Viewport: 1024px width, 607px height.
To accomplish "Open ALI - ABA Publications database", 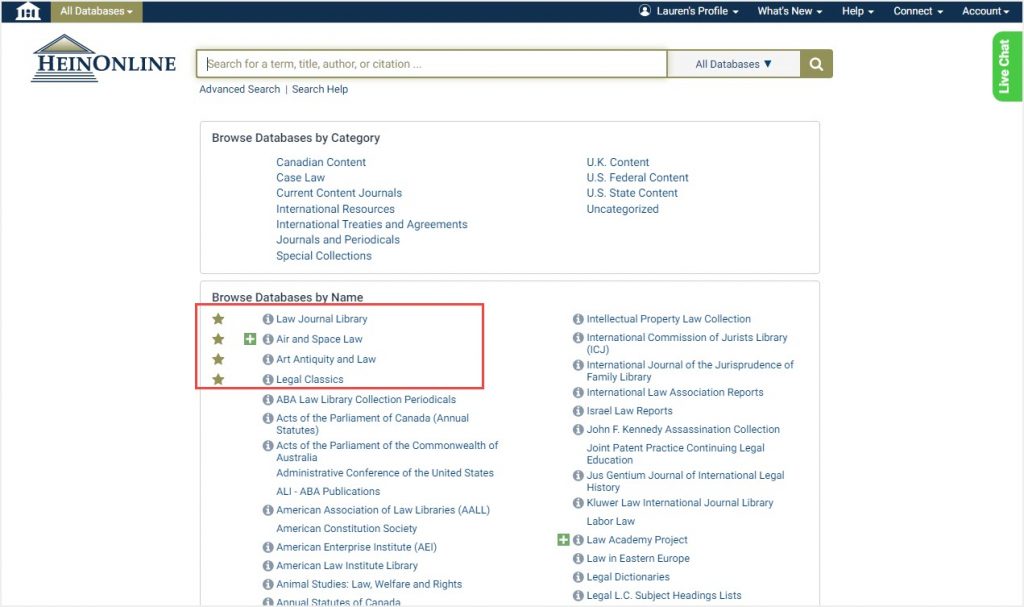I will (x=328, y=492).
